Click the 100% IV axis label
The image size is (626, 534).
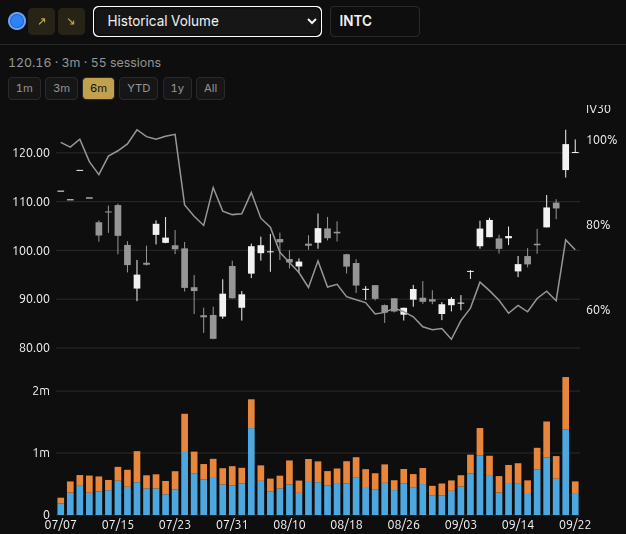click(602, 140)
